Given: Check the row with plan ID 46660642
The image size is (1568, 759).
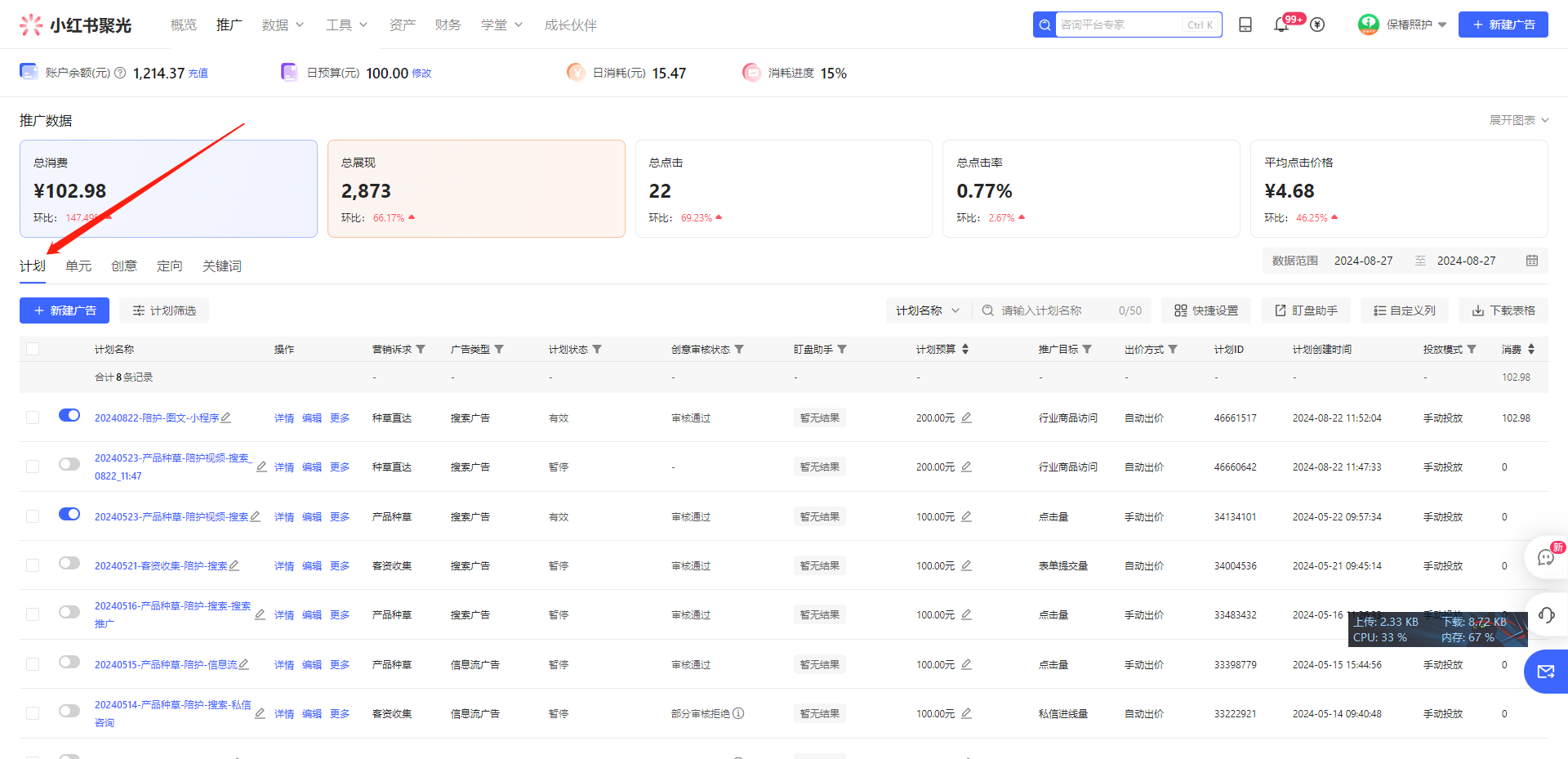Looking at the screenshot, I should point(33,467).
